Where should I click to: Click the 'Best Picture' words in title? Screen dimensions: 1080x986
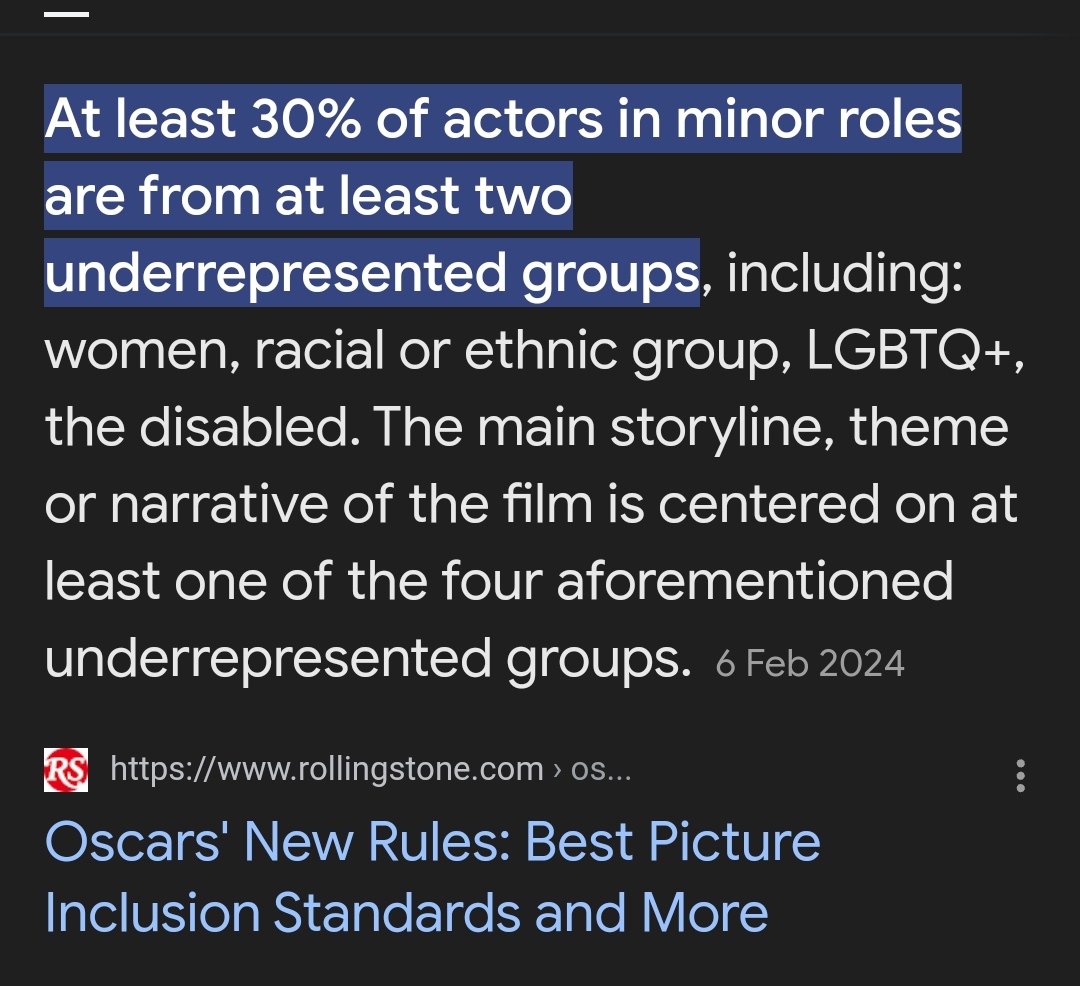point(673,841)
